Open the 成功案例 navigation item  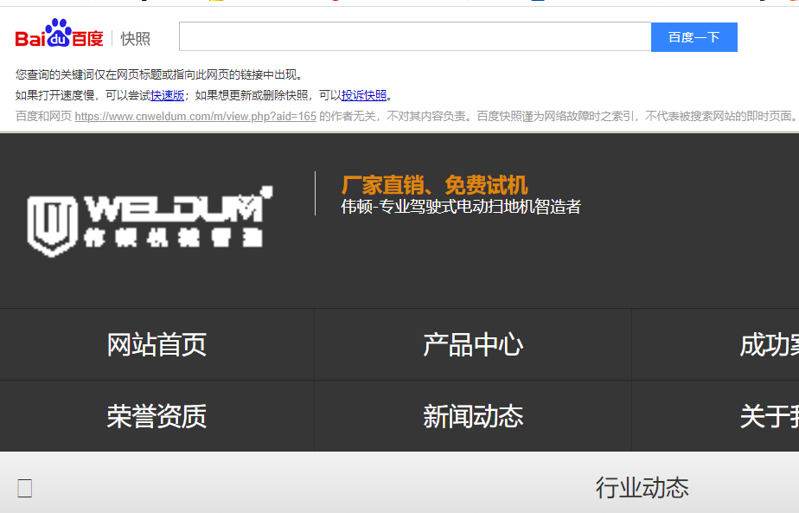(769, 345)
